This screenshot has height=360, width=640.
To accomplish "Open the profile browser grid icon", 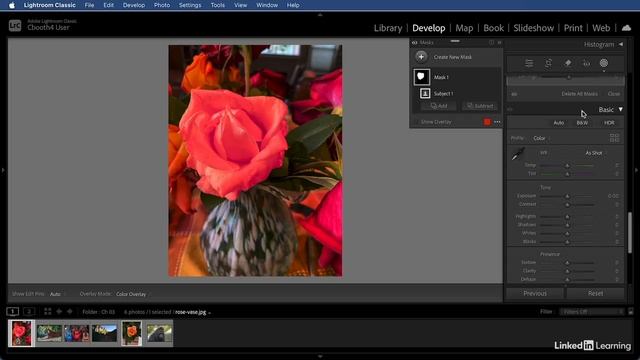I will tap(614, 138).
